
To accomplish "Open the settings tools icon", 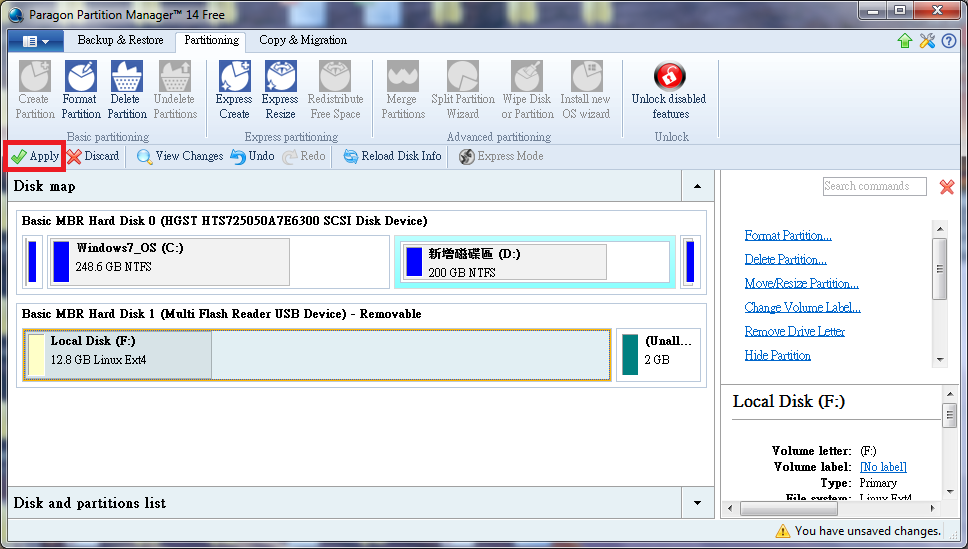I will 927,41.
